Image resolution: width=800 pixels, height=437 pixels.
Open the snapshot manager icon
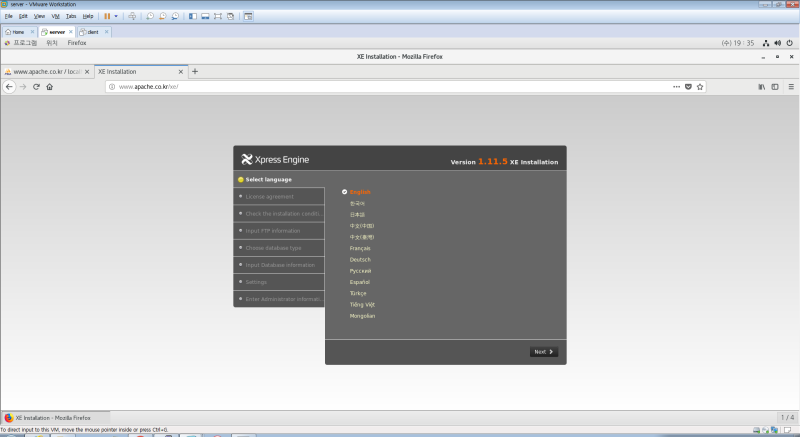(175, 16)
